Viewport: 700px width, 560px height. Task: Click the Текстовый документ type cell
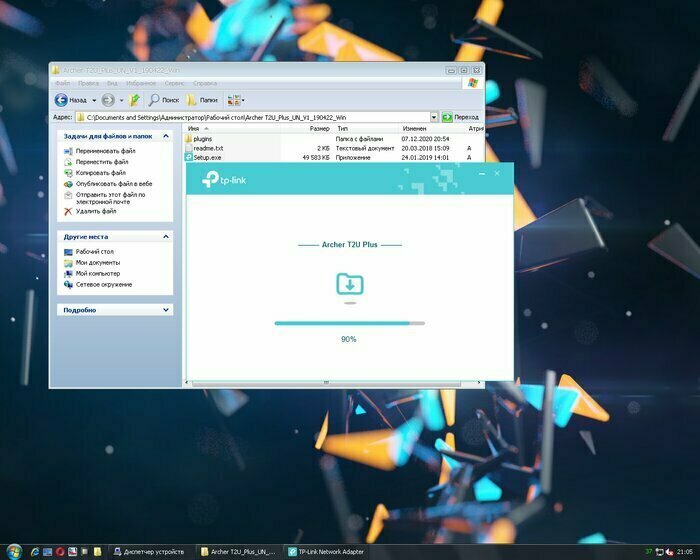pos(365,148)
